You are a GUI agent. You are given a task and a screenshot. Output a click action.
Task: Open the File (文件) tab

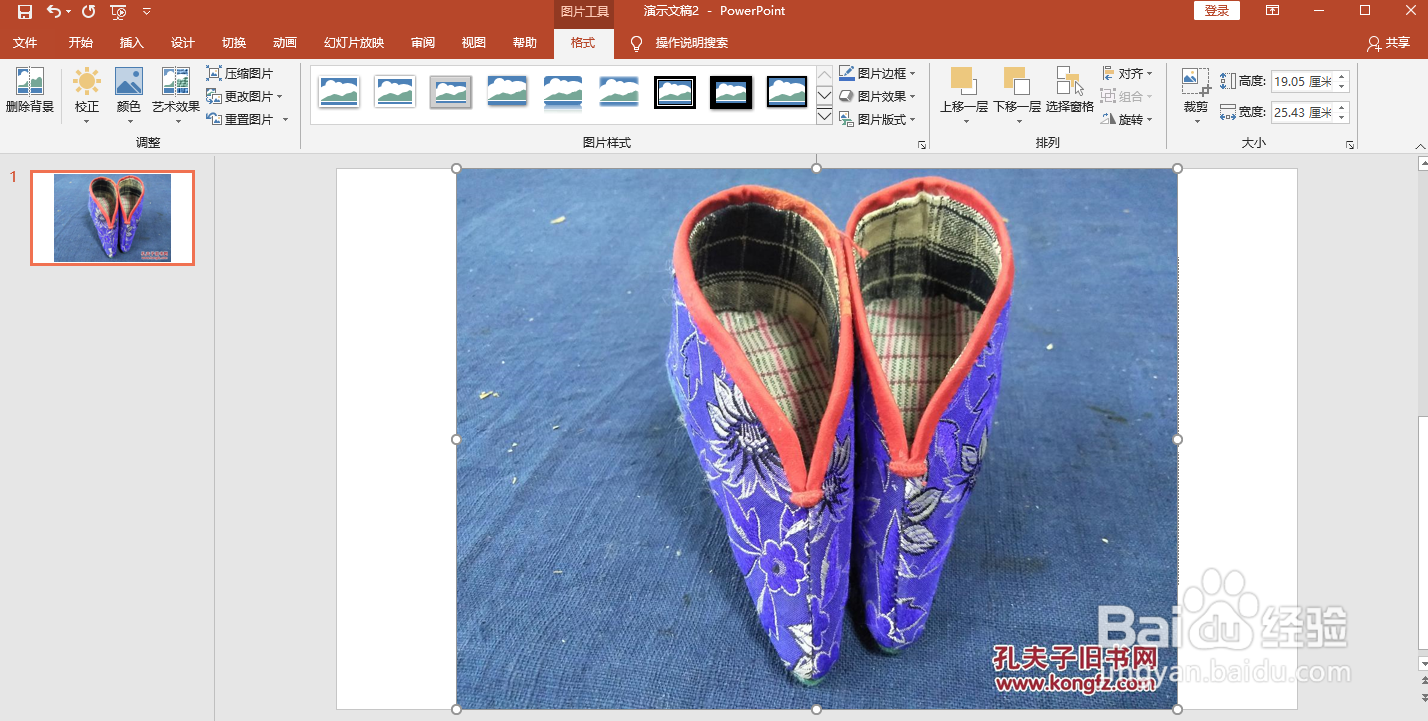(x=25, y=43)
